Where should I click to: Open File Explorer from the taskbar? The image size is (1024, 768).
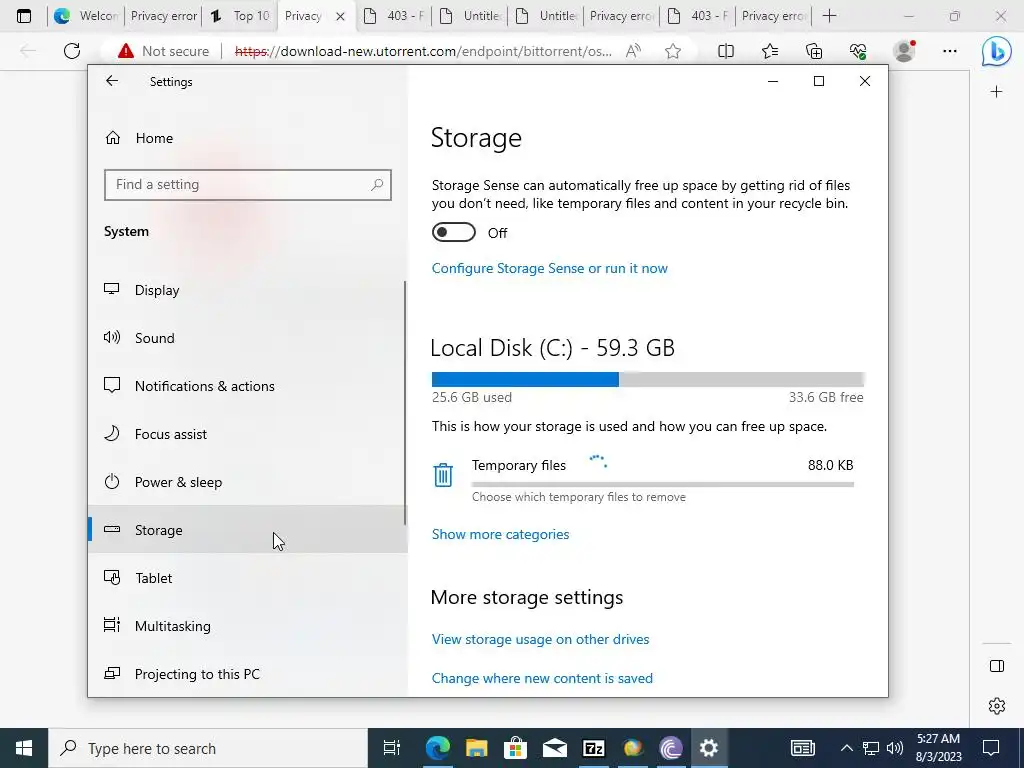point(477,748)
